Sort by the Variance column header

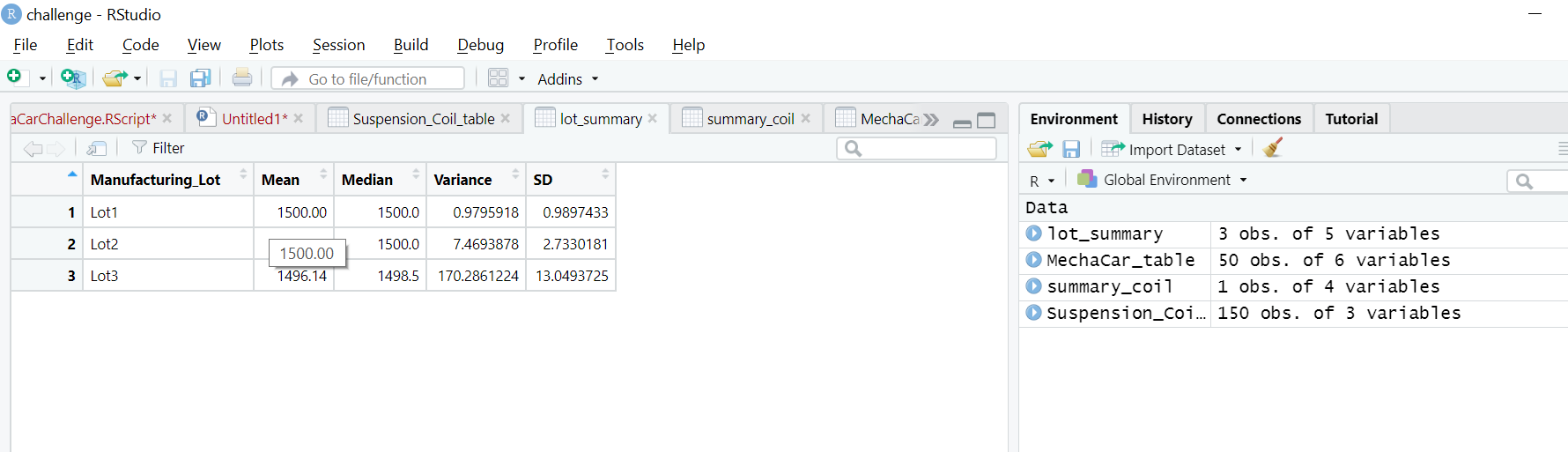477,180
